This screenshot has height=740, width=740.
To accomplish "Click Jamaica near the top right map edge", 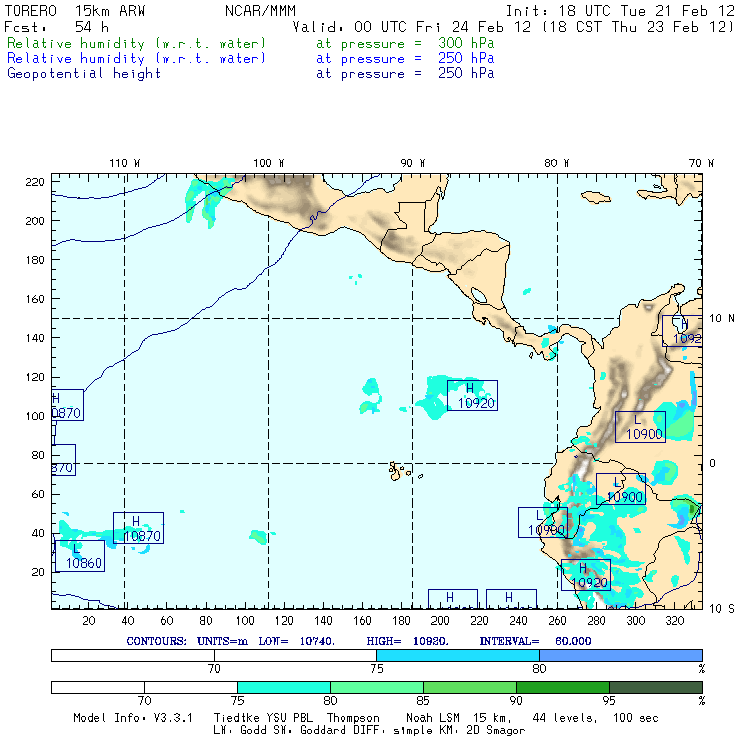I will [x=596, y=197].
